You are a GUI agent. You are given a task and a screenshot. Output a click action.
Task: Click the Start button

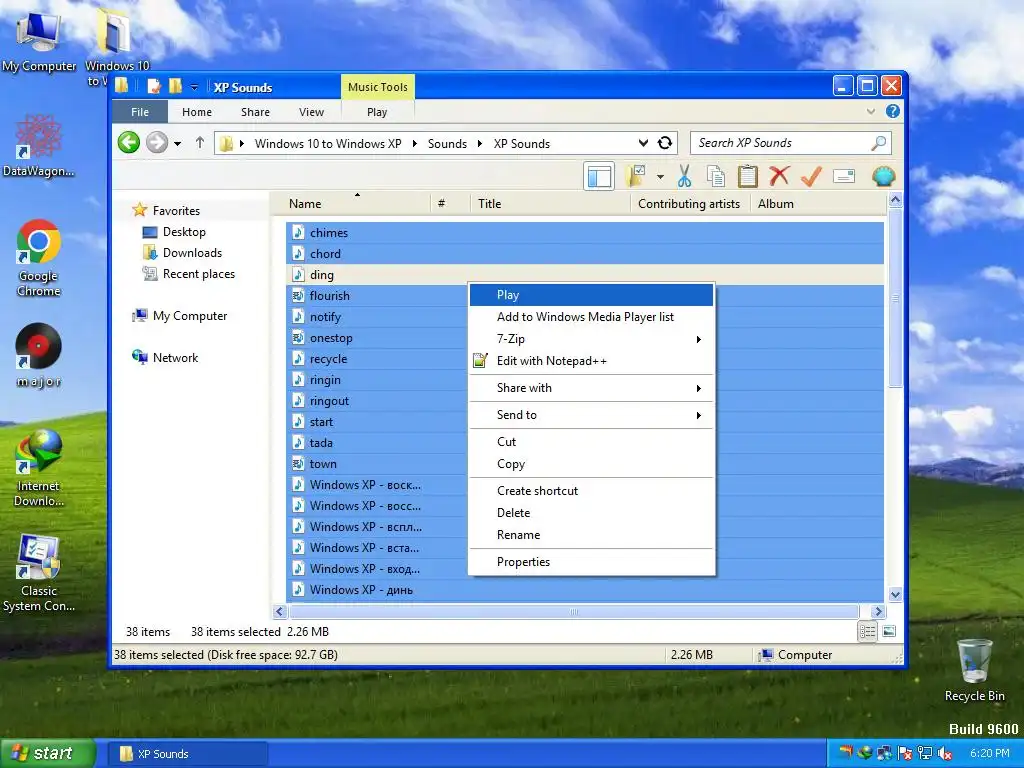click(48, 753)
